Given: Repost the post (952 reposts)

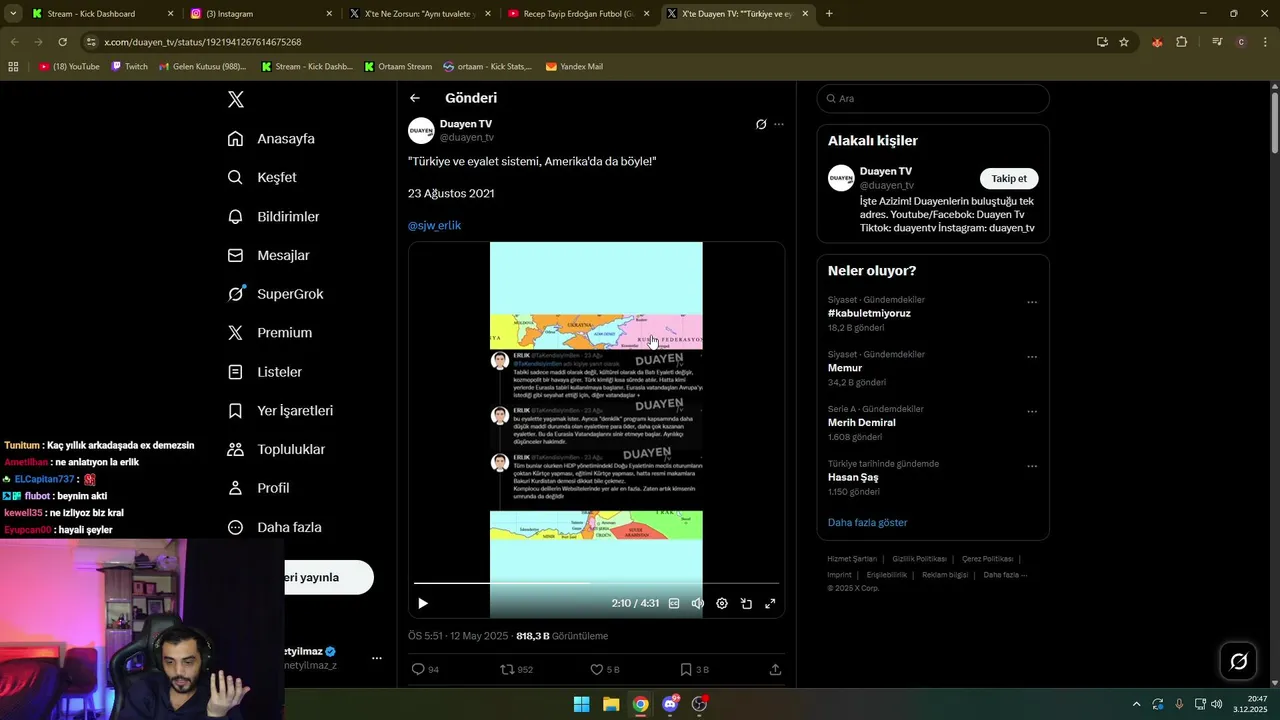Looking at the screenshot, I should (516, 669).
